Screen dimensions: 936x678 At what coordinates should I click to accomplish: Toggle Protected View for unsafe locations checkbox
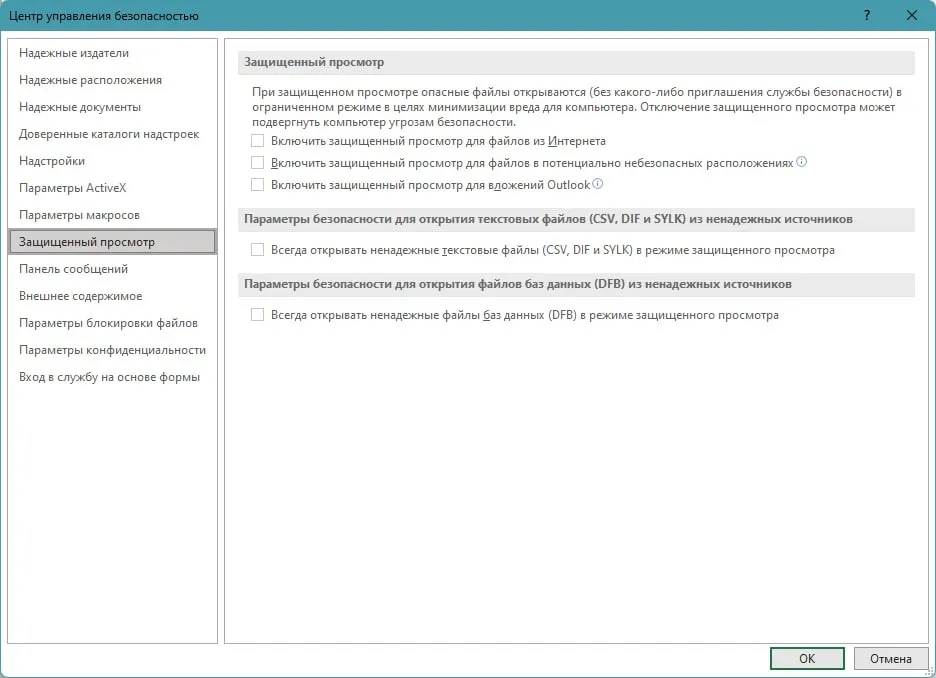[x=258, y=163]
